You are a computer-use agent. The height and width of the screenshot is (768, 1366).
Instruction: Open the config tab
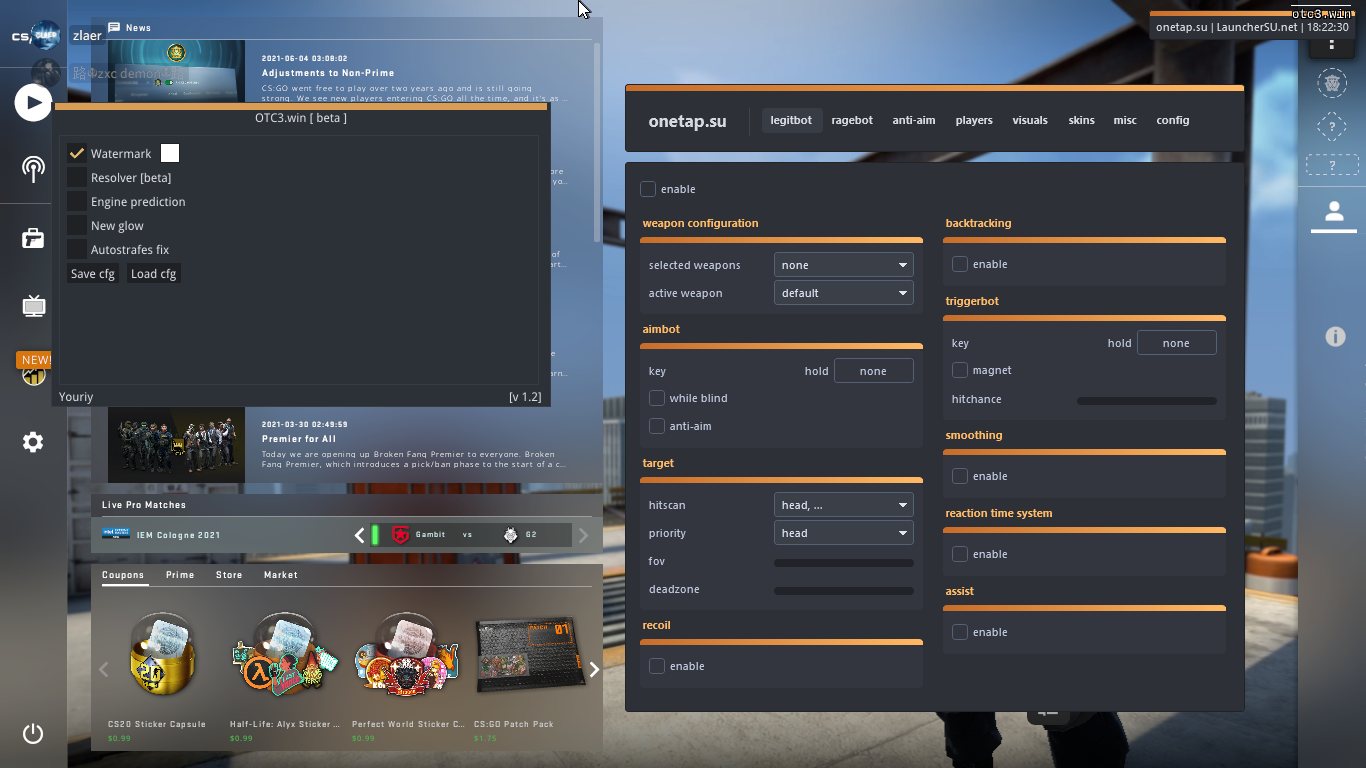(x=1173, y=120)
